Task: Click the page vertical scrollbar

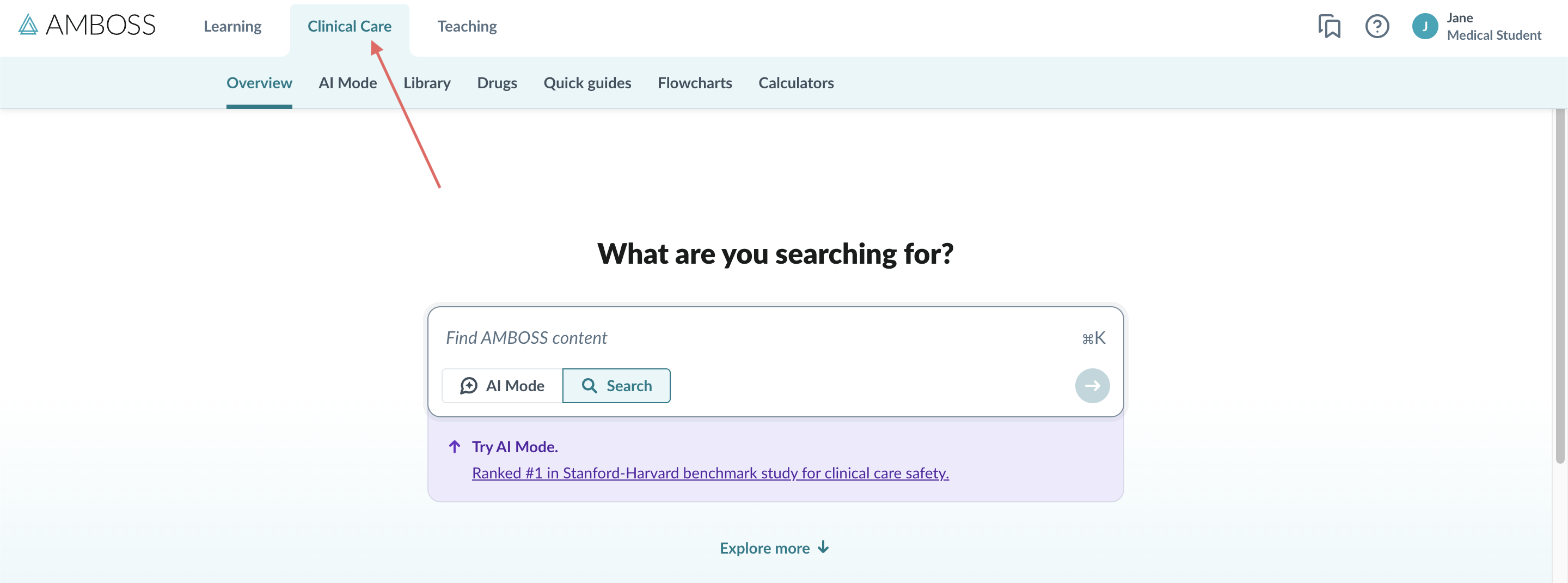Action: pyautogui.click(x=1559, y=286)
